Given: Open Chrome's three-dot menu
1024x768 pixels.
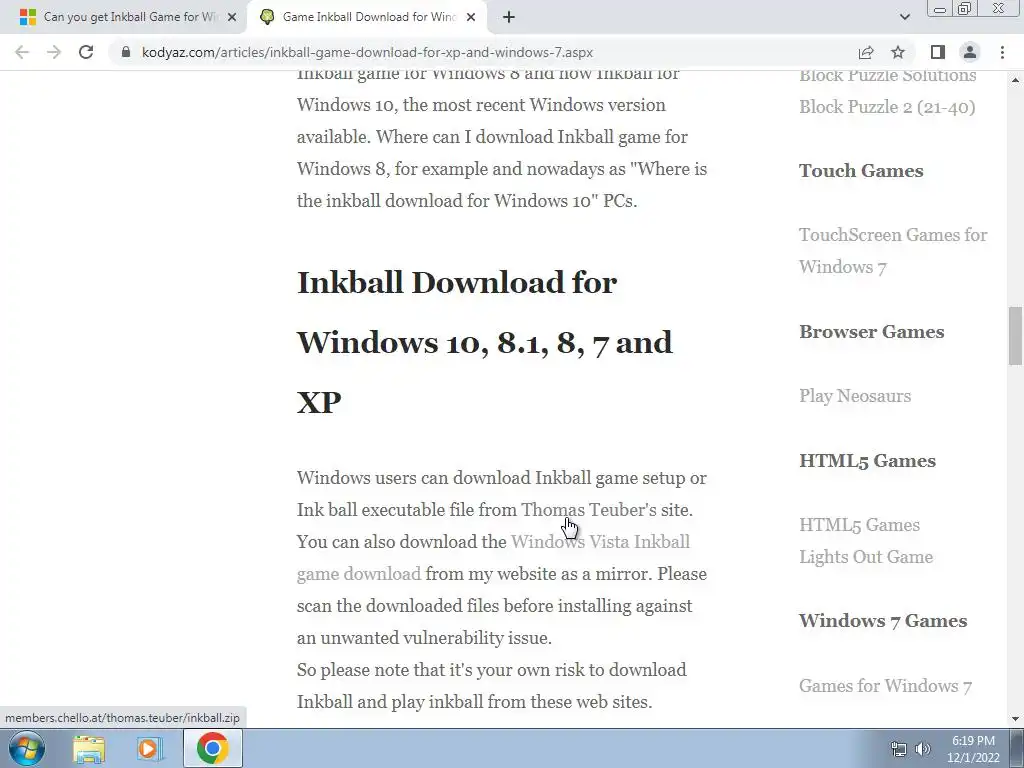Looking at the screenshot, I should click(1002, 52).
